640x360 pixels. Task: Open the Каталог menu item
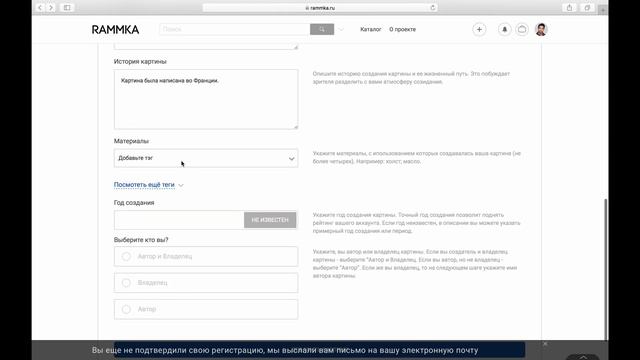click(x=371, y=29)
